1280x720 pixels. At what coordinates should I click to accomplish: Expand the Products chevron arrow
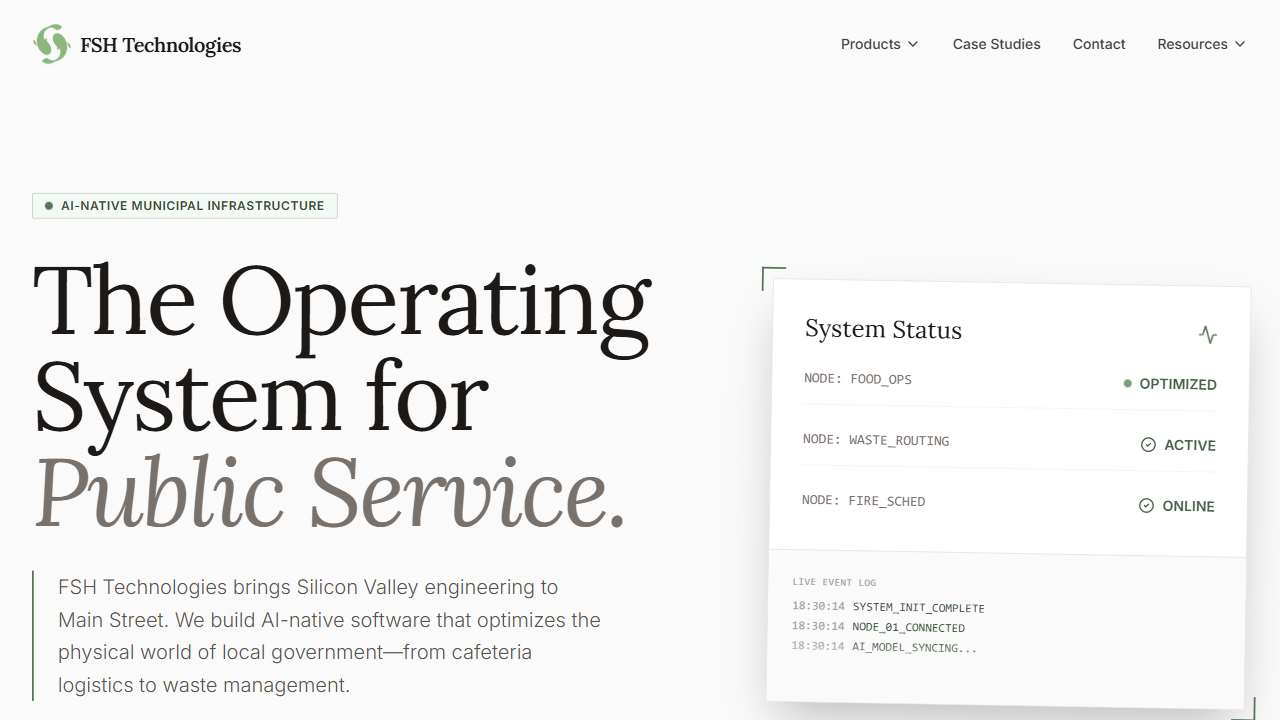click(x=912, y=44)
